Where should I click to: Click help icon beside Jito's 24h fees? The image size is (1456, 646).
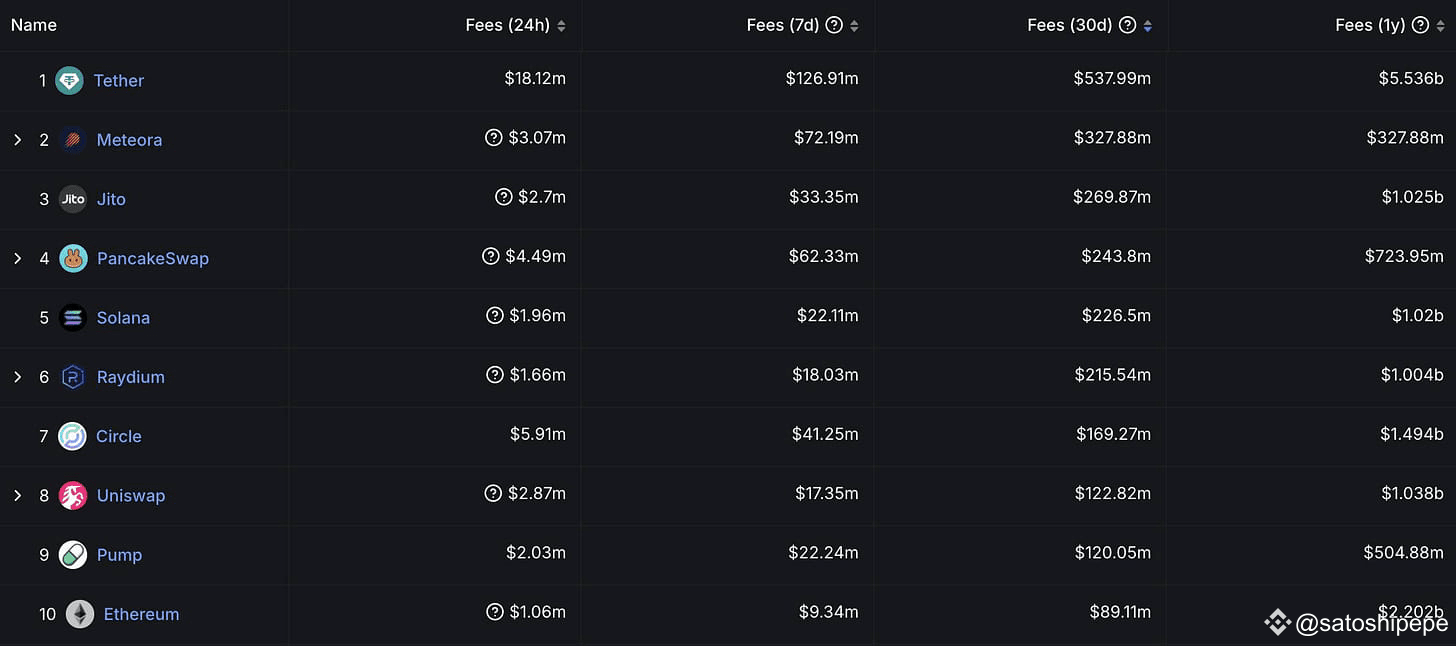(x=504, y=197)
